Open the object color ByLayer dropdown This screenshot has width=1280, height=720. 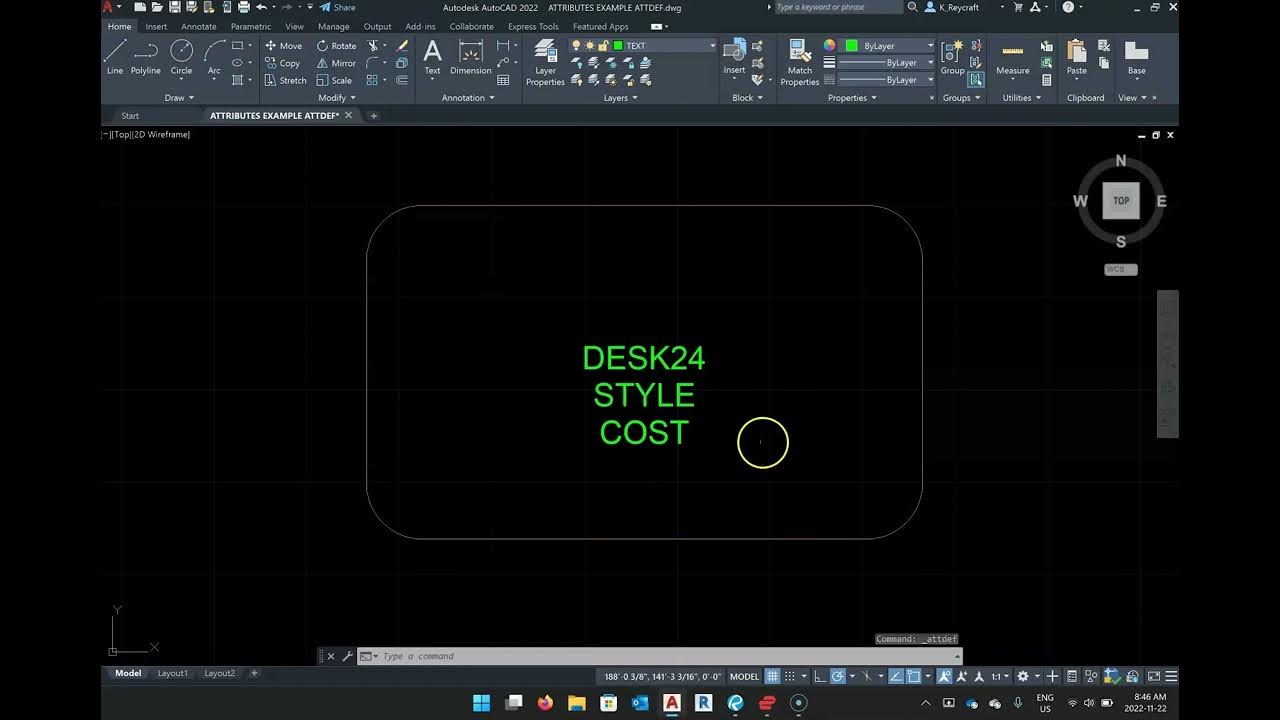pos(930,46)
